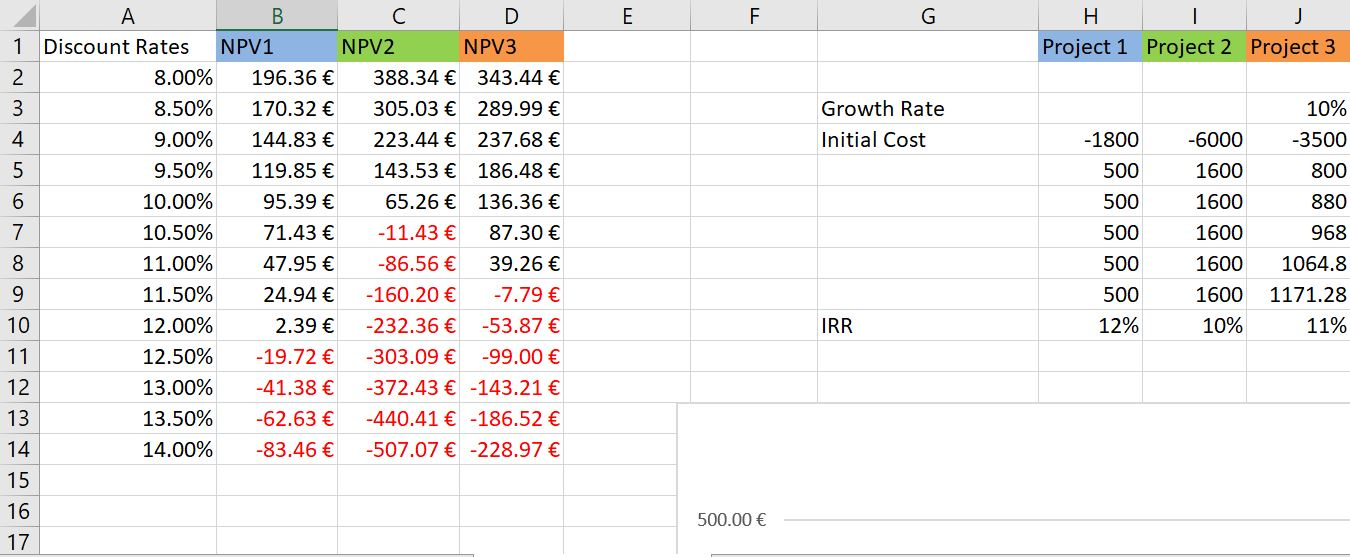Select cell showing 2.39 €
This screenshot has height=557, width=1350.
(x=277, y=325)
